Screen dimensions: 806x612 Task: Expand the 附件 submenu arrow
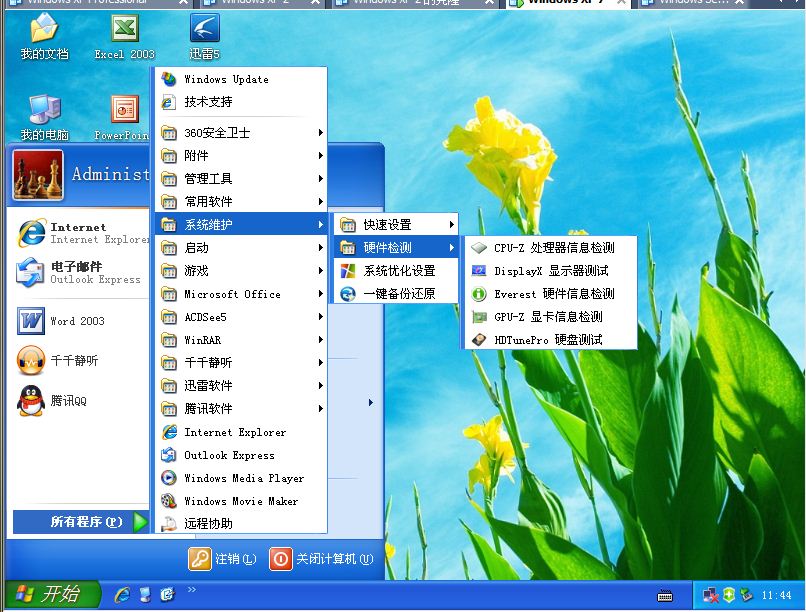pos(320,155)
